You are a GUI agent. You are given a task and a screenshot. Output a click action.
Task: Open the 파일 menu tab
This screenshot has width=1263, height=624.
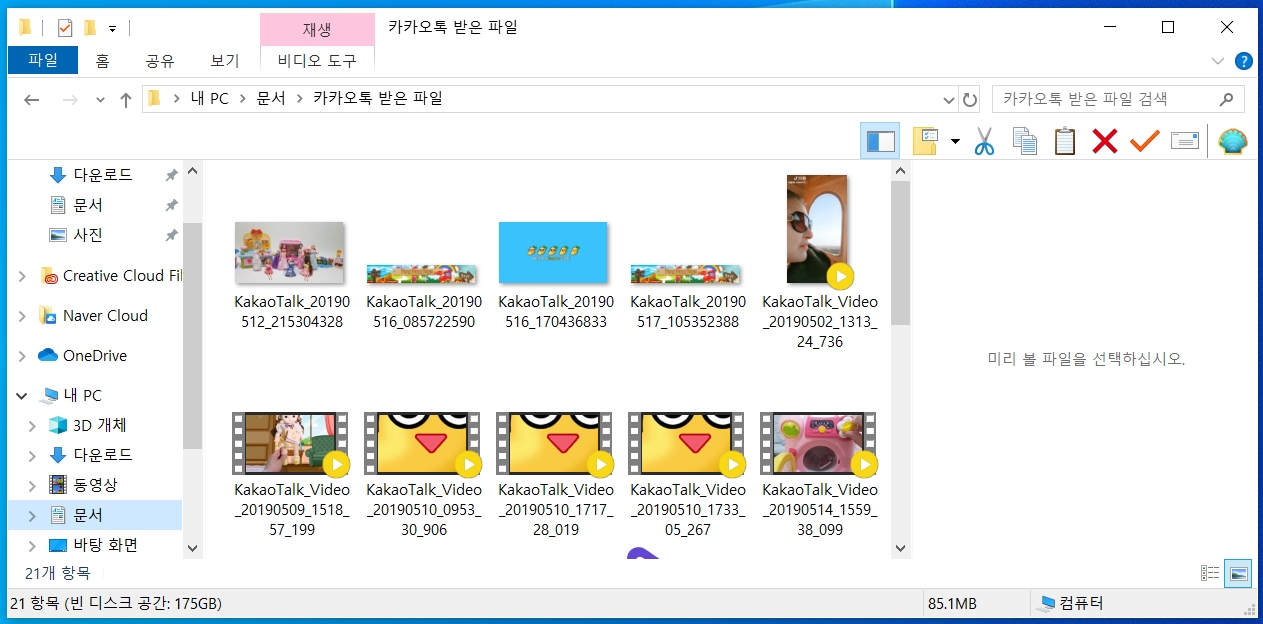[43, 60]
